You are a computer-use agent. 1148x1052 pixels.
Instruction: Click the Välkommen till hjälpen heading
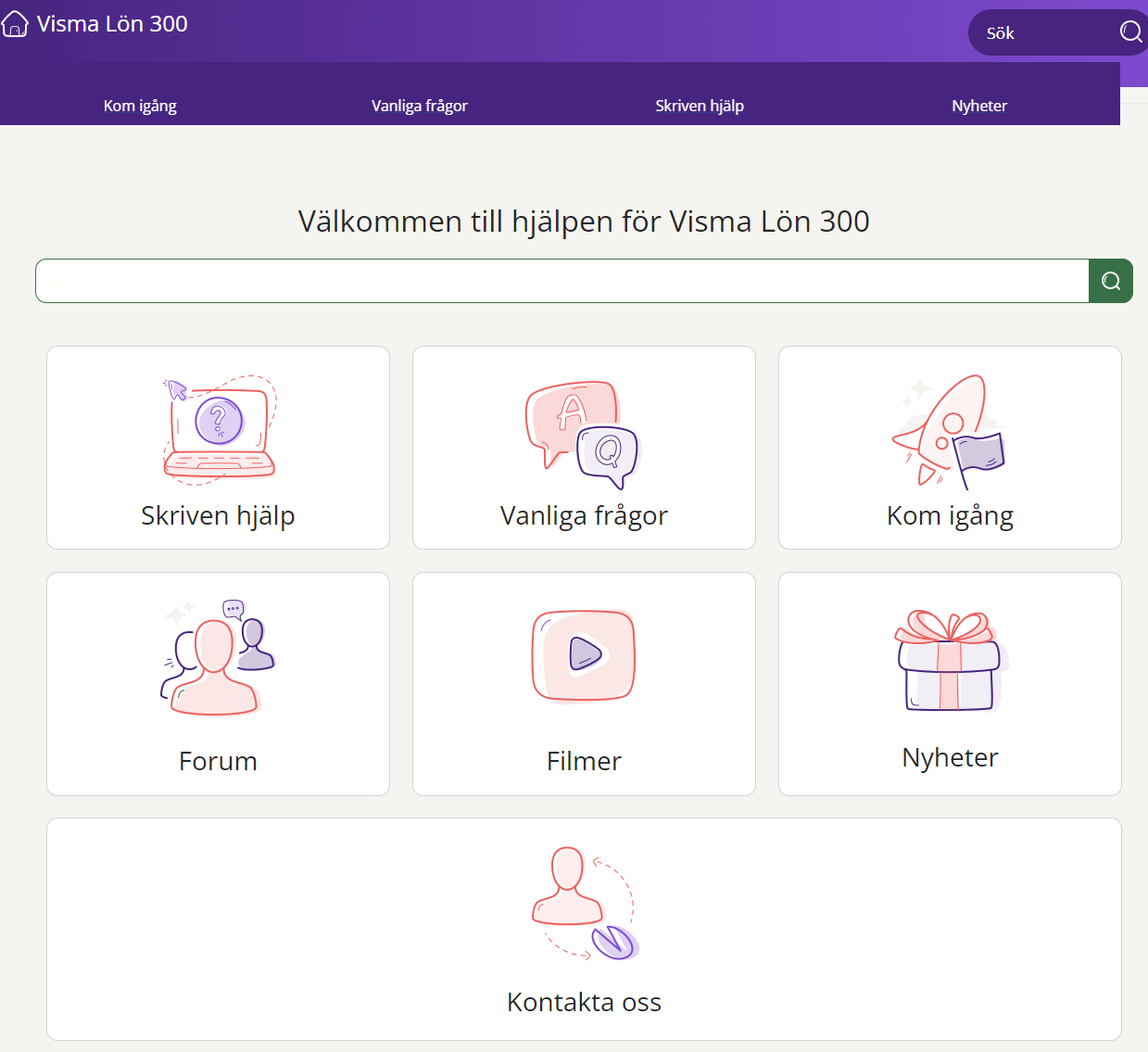pos(584,222)
